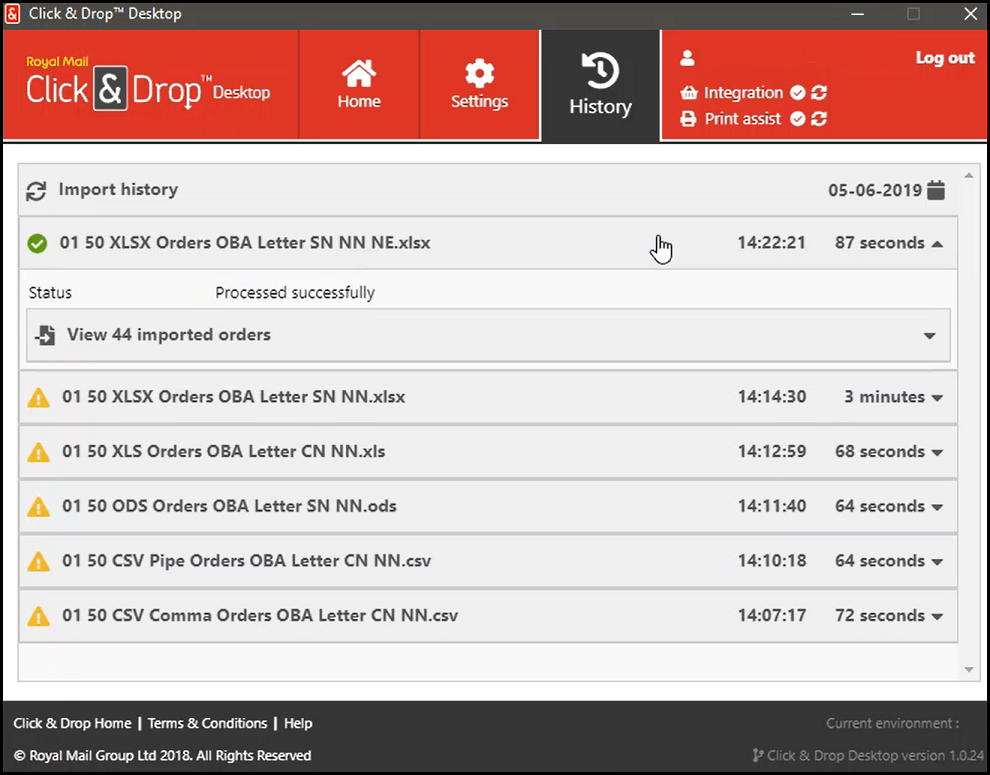Click the Integration basket icon

click(688, 93)
